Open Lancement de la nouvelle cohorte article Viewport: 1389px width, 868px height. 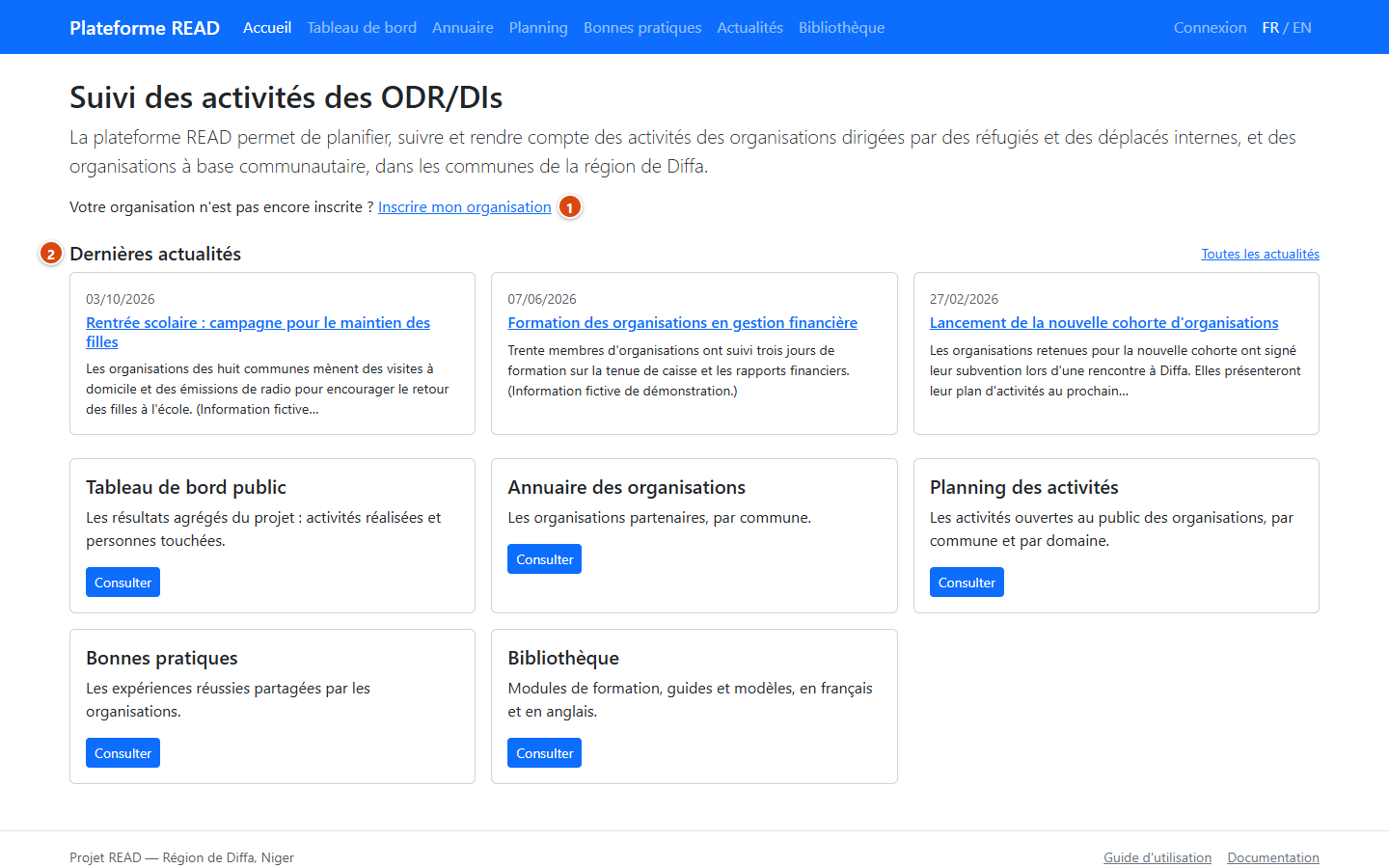[1103, 323]
